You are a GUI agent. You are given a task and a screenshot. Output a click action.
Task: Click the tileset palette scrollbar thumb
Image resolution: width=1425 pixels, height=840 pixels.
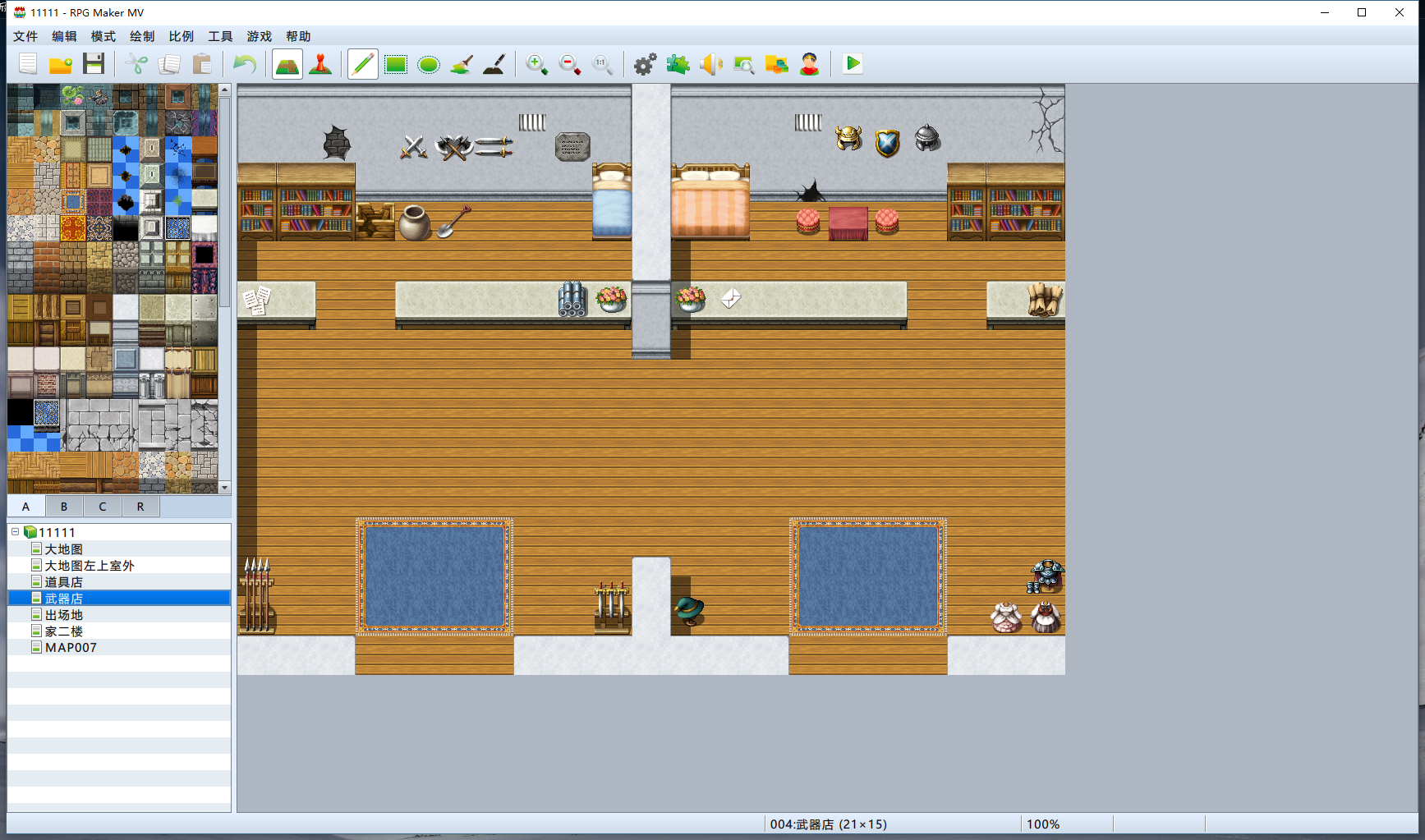point(225,202)
